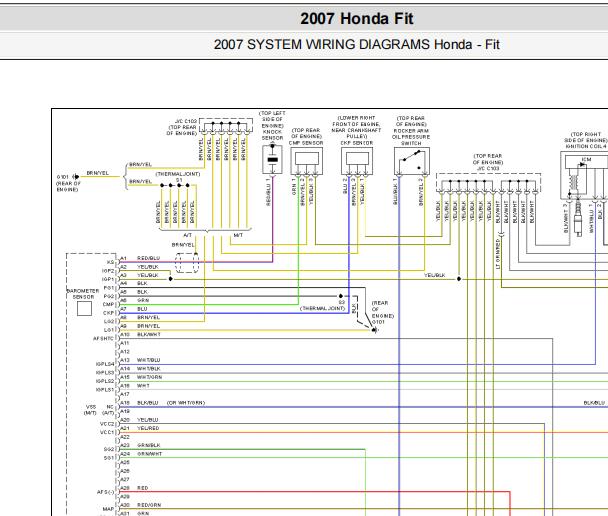The image size is (608, 516).
Task: Click pin A28 'RED' wire label
Action: 143,488
